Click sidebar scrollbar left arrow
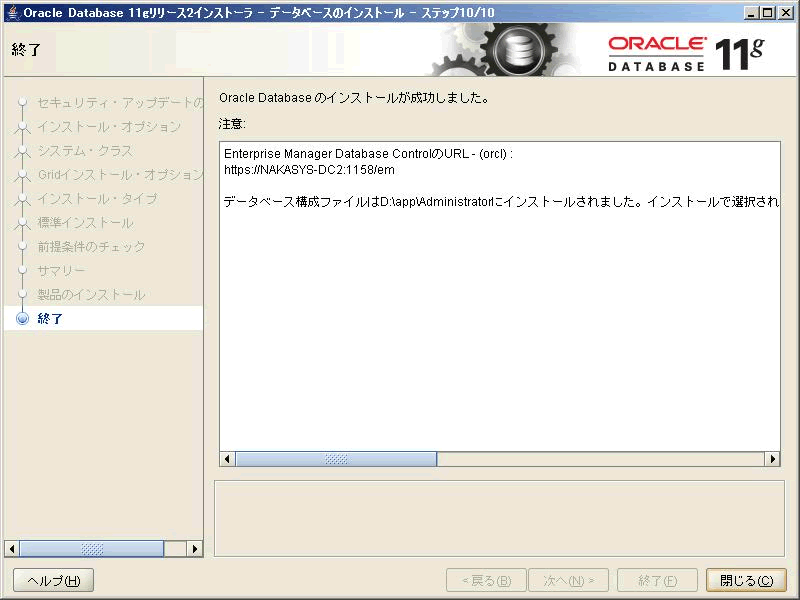Screen dimensions: 800x600 pyautogui.click(x=12, y=549)
